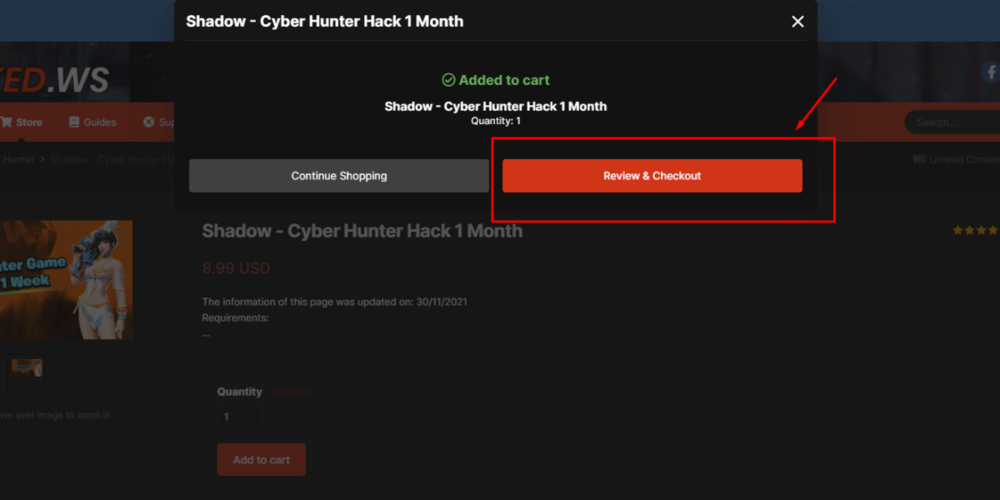Screen dimensions: 1000x500
Task: Click the green Added to cart checkmark
Action: coord(448,80)
